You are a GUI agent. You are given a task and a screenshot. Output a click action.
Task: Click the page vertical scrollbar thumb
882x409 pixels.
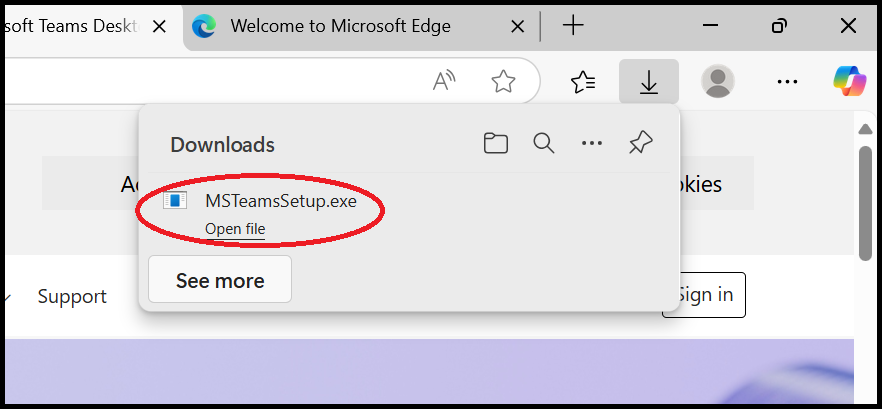pyautogui.click(x=866, y=200)
